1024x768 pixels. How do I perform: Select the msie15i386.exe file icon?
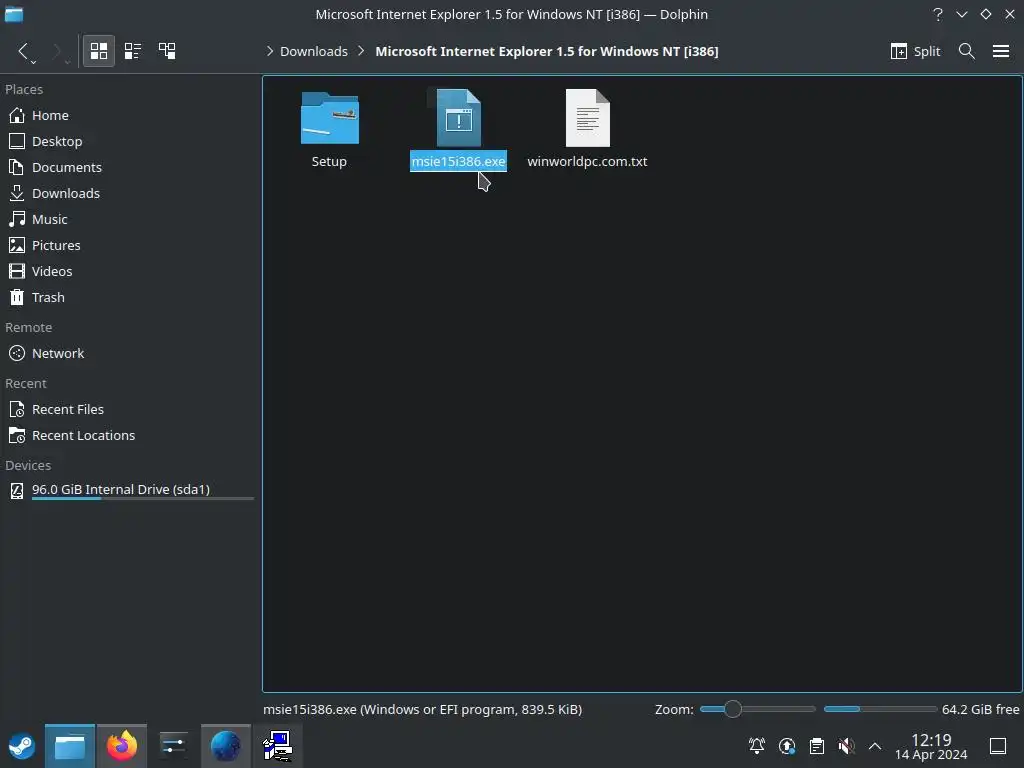coord(458,118)
